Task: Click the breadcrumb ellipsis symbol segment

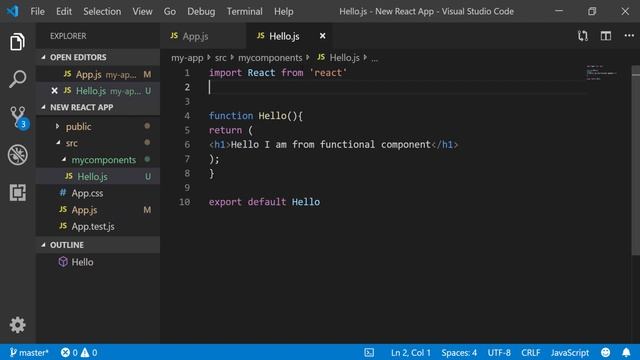Action: (x=374, y=58)
